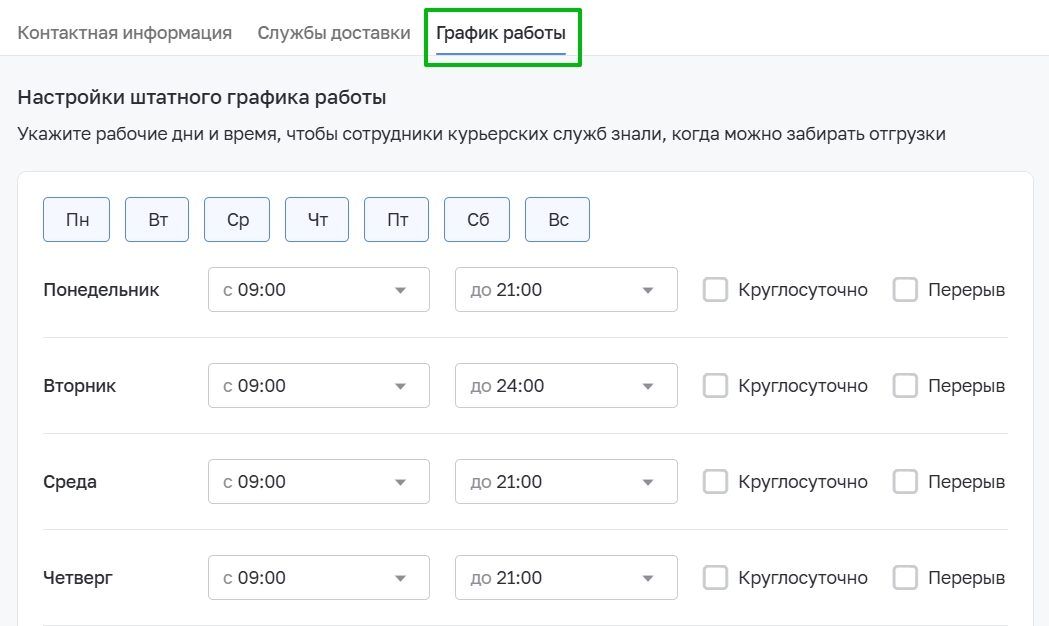Screen dimensions: 1049x626
Task: Open Четверг start time dropdown
Action: [318, 577]
